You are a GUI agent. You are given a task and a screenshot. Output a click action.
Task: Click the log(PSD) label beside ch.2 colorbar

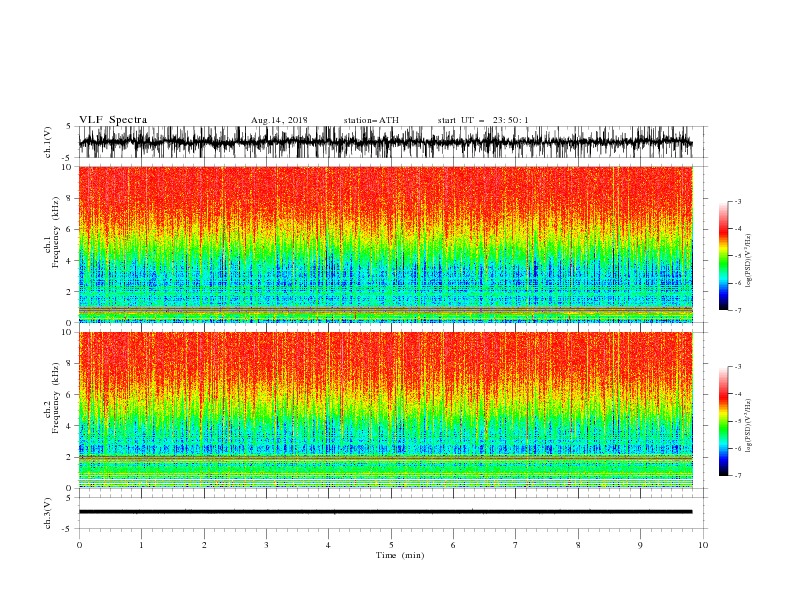pyautogui.click(x=748, y=426)
